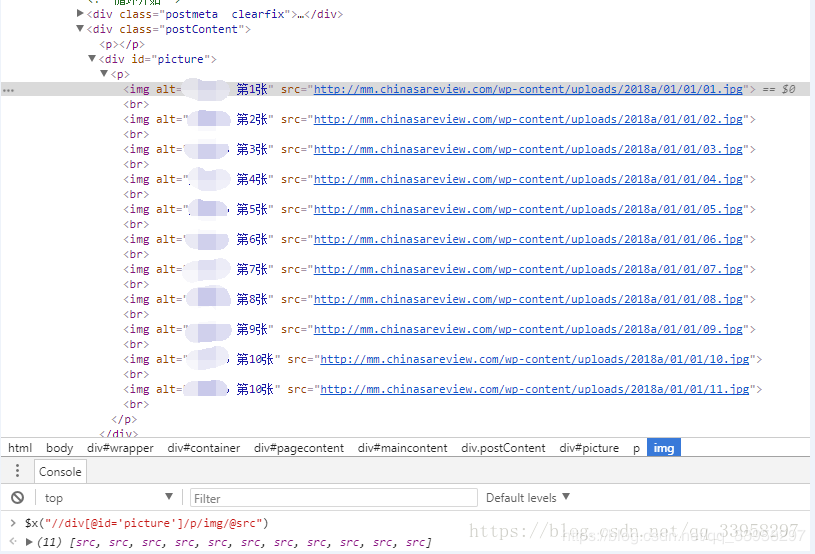The image size is (815, 554).
Task: Click the highlighted img breadcrumb item
Action: [664, 447]
